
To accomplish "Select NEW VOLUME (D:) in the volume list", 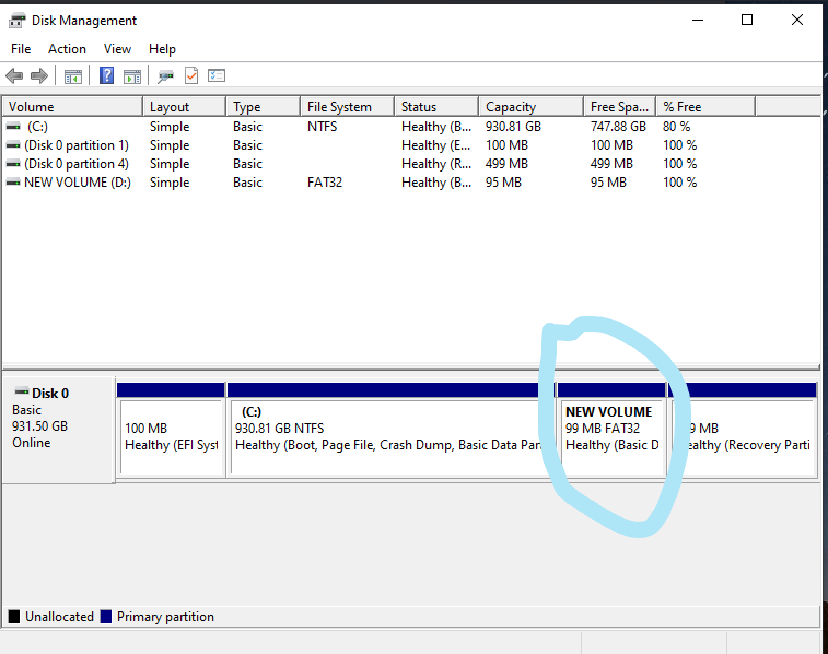I will (77, 182).
